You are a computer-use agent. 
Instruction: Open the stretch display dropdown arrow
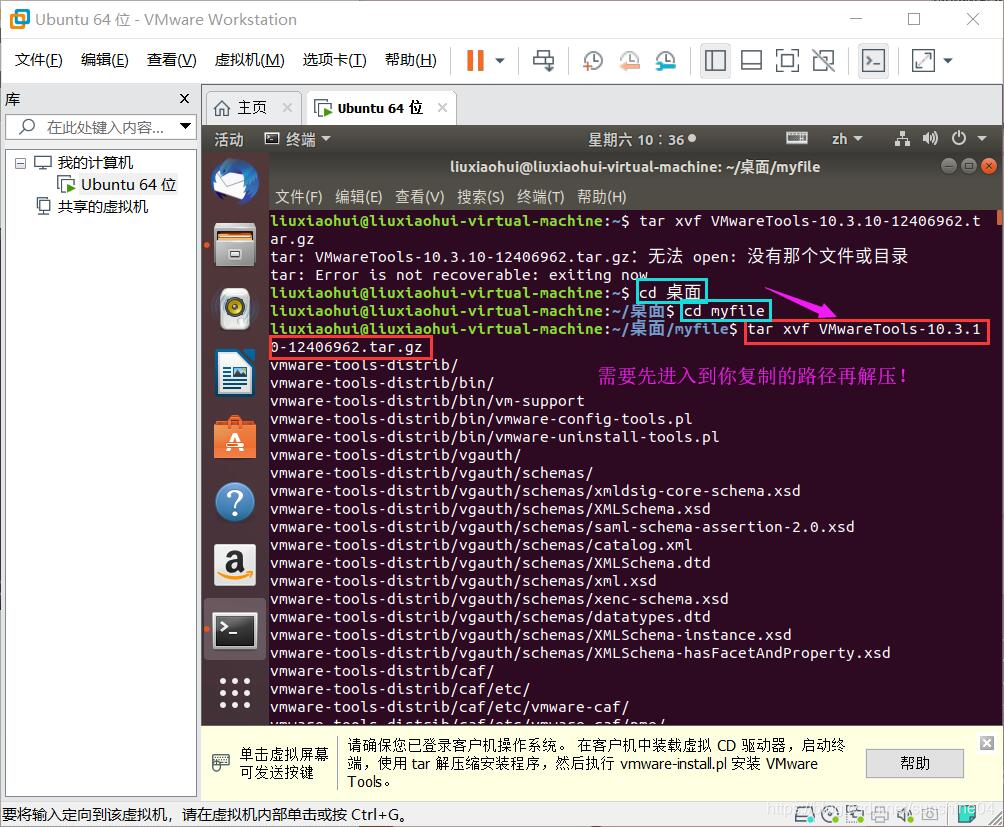(x=948, y=61)
